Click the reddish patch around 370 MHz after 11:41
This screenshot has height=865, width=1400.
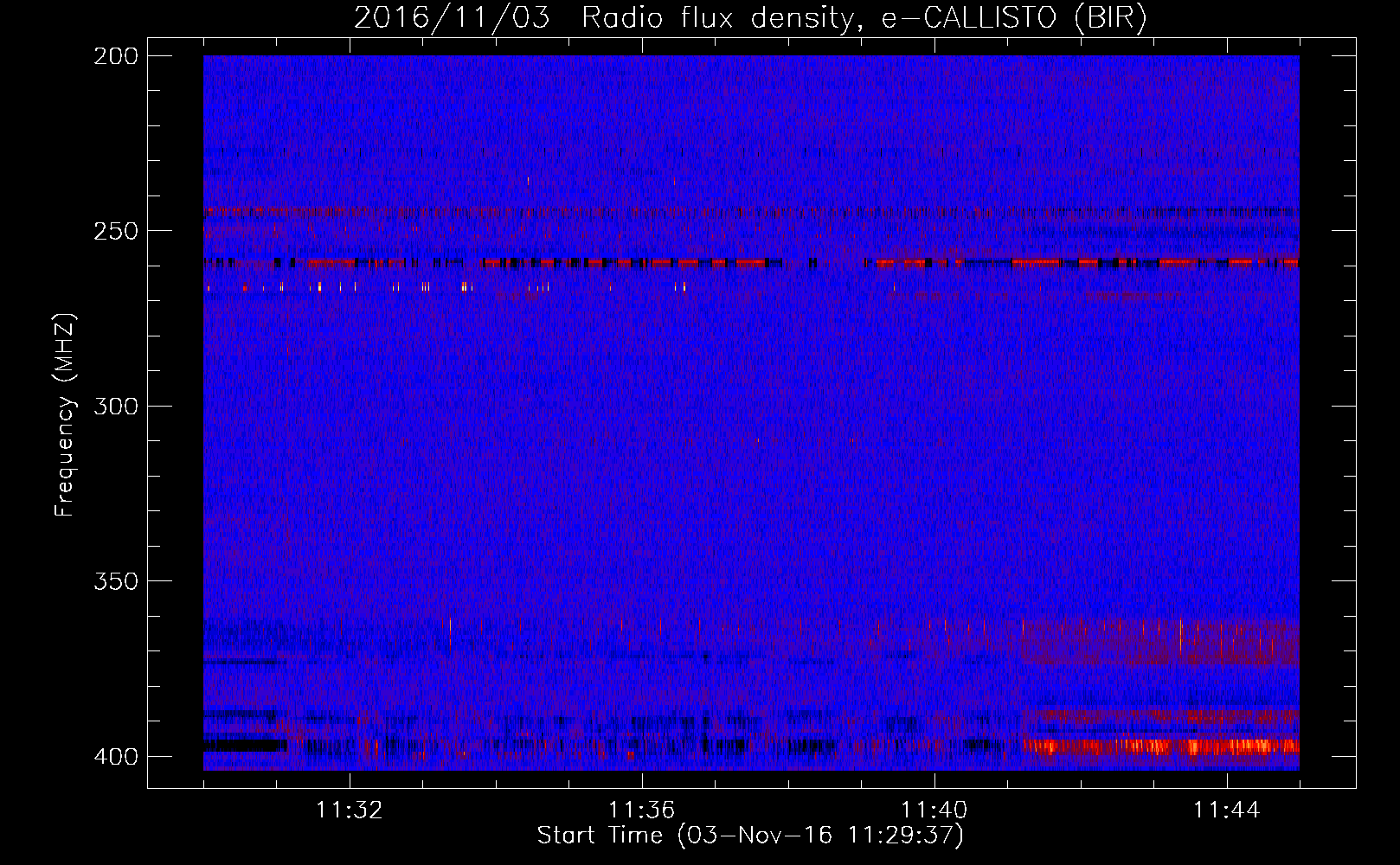[1160, 642]
